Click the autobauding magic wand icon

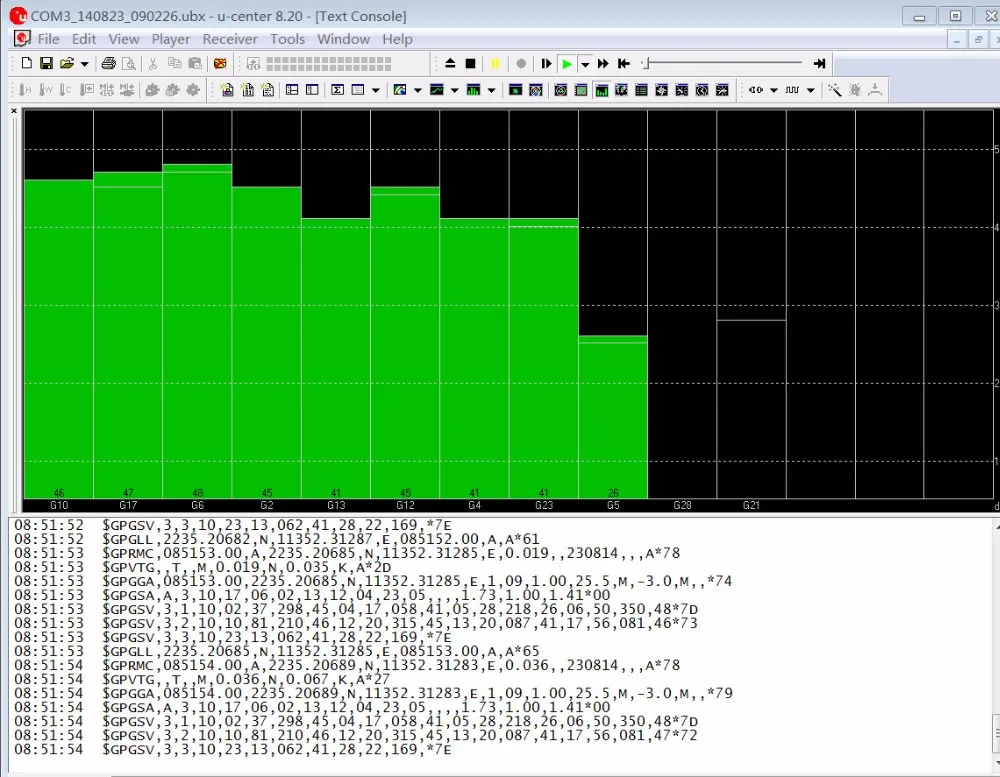[835, 90]
